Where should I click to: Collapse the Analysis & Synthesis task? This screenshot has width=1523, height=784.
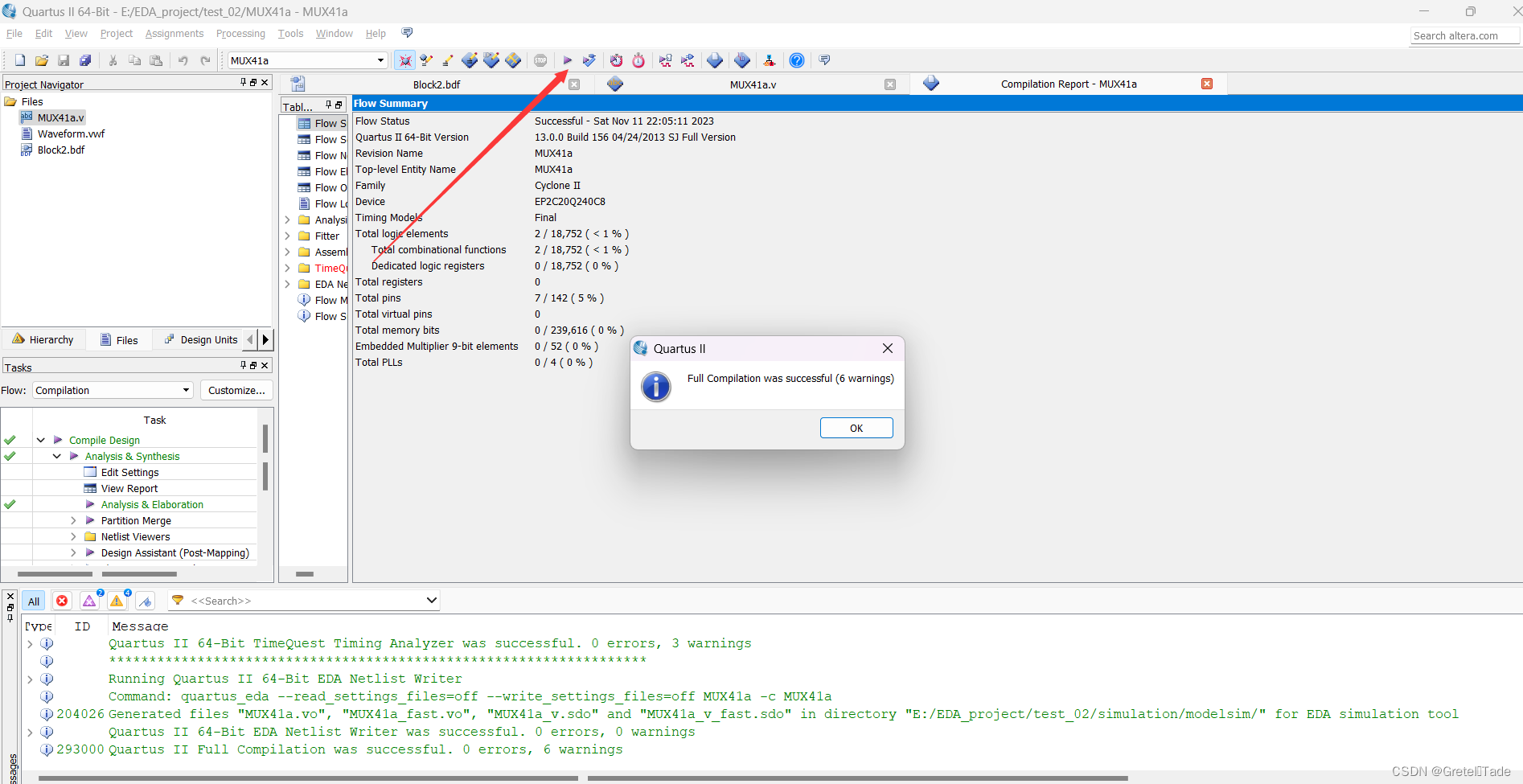tap(56, 456)
